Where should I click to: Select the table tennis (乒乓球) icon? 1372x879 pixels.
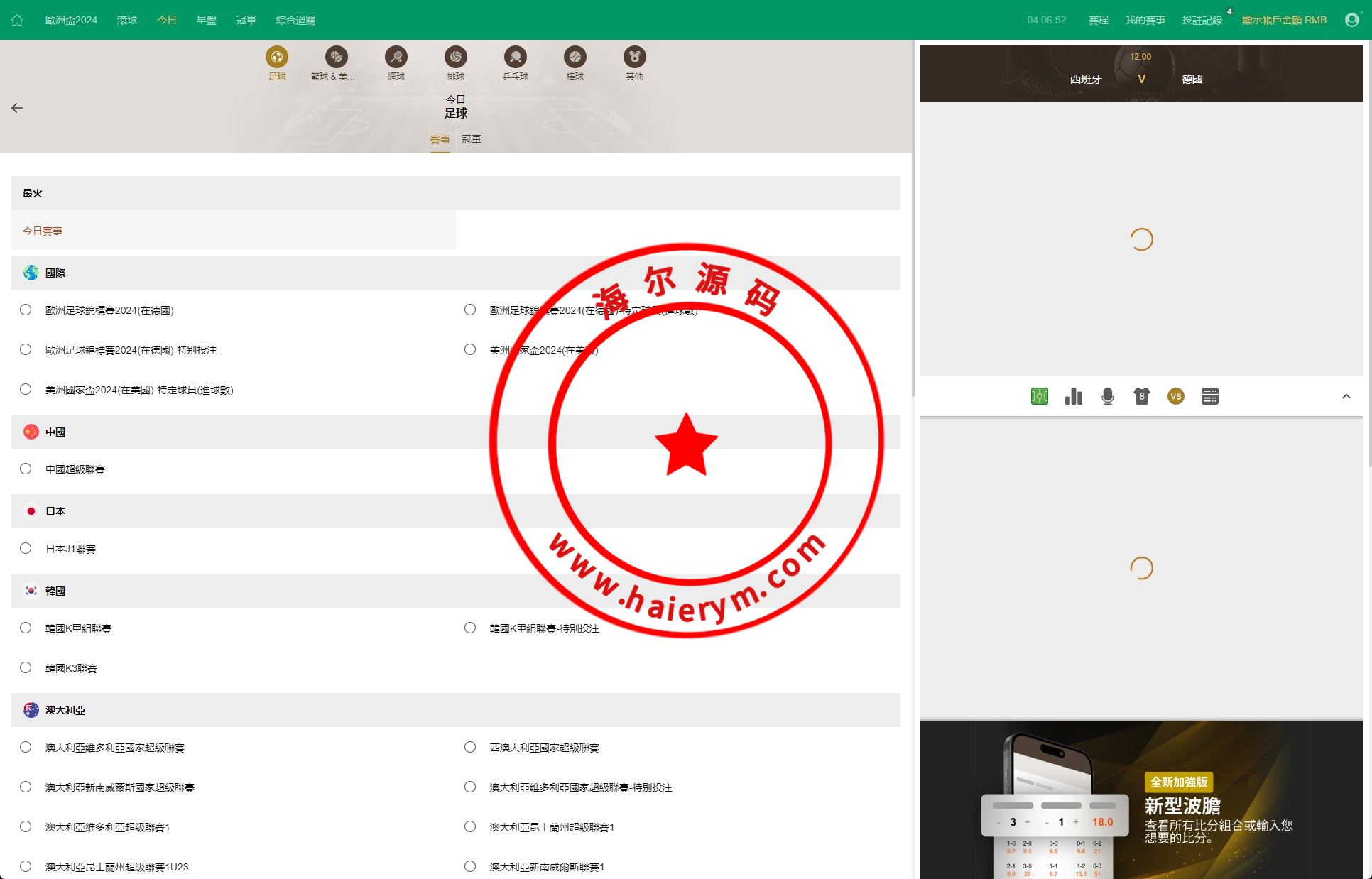coord(516,57)
